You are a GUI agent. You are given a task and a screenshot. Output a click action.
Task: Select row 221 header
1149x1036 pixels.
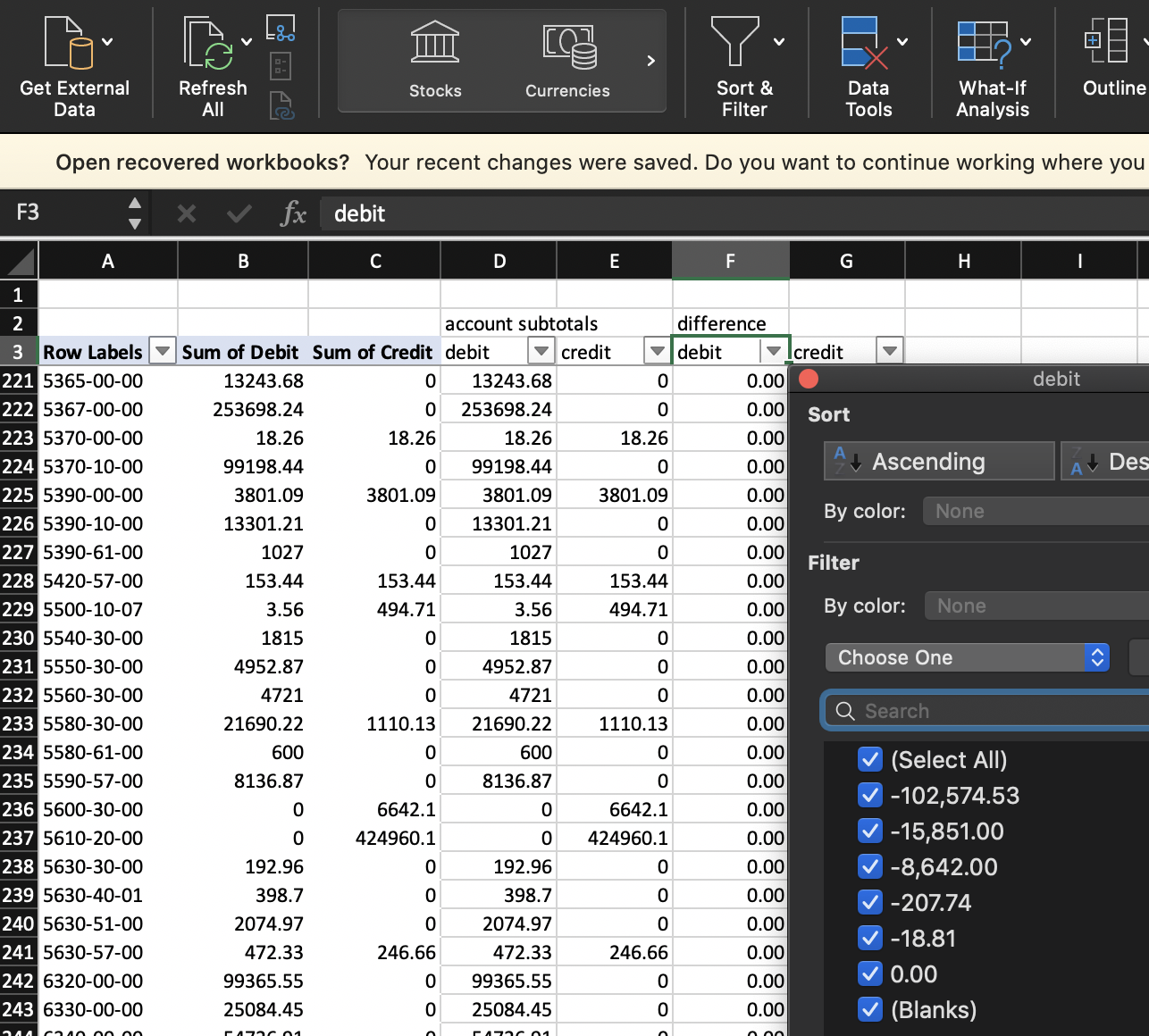[x=19, y=380]
